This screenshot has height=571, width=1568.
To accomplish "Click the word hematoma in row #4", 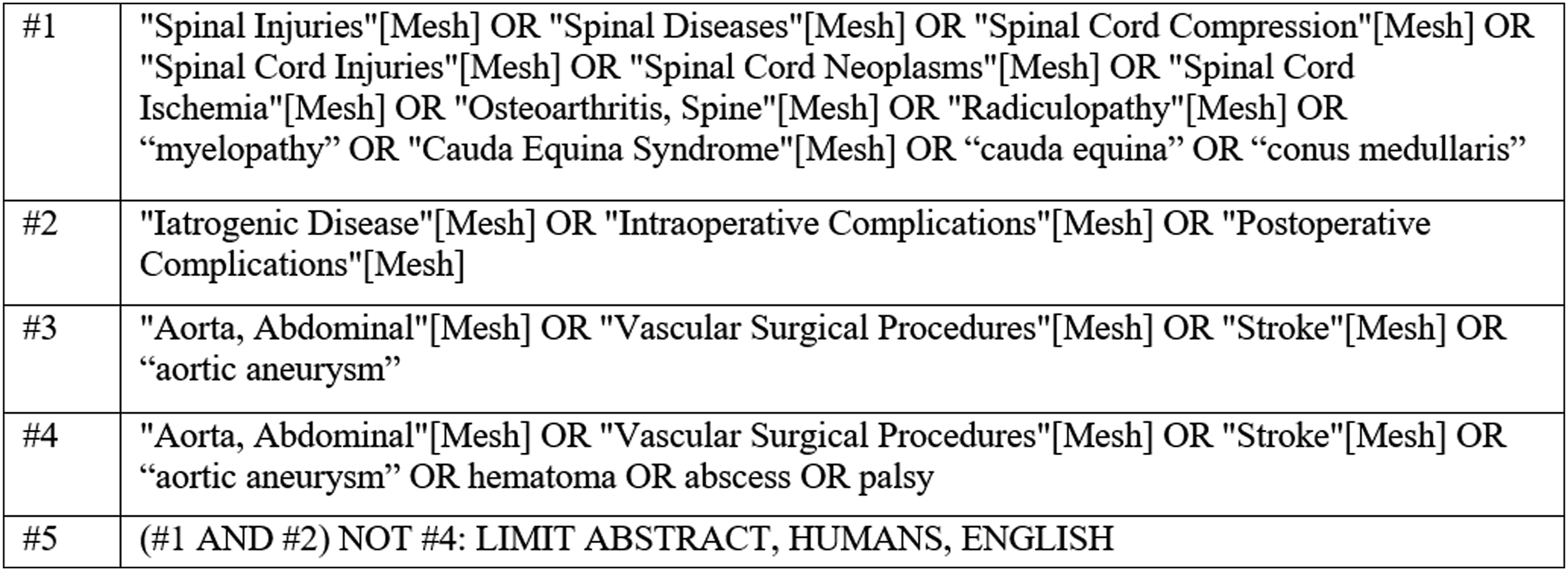I will 542,477.
